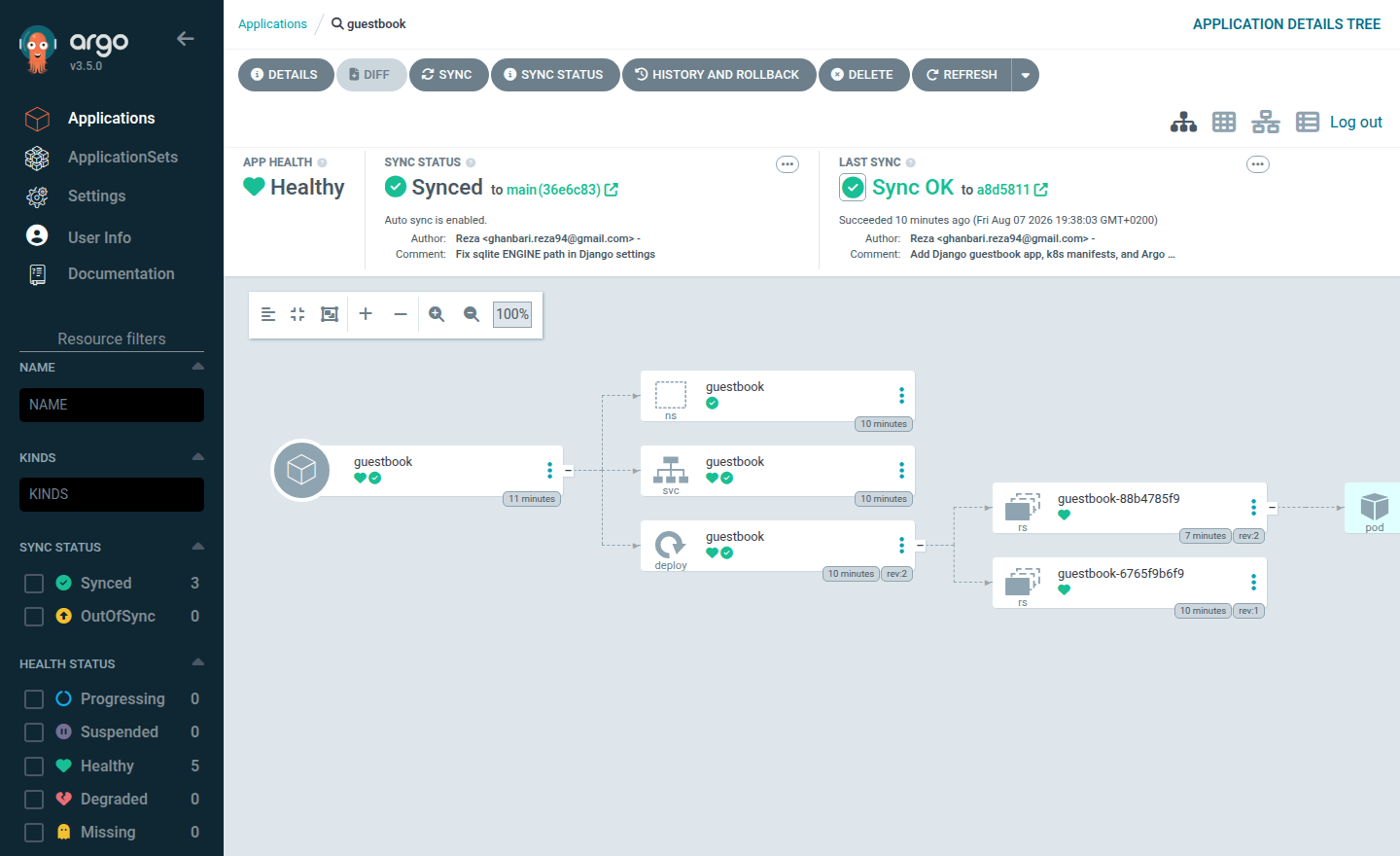Open the main (36e6c83) revision link
Viewport: 1400px width, 856px height.
coord(562,190)
